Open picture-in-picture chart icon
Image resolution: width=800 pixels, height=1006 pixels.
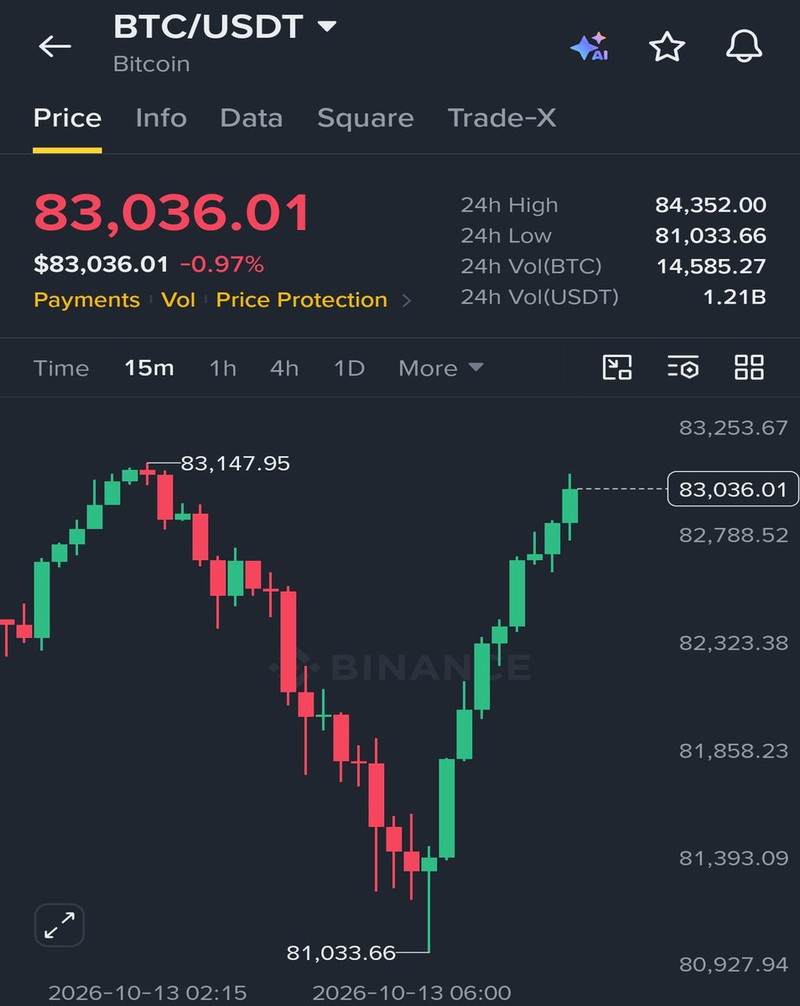617,368
